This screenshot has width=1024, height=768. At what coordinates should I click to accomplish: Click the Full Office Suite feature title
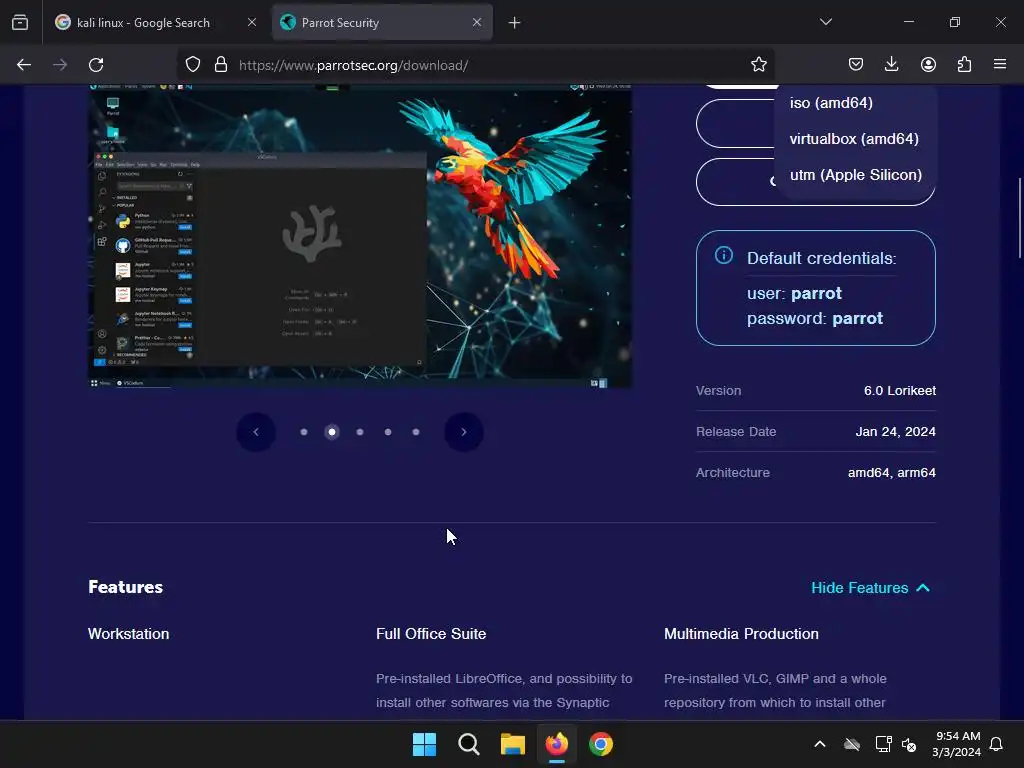(431, 633)
